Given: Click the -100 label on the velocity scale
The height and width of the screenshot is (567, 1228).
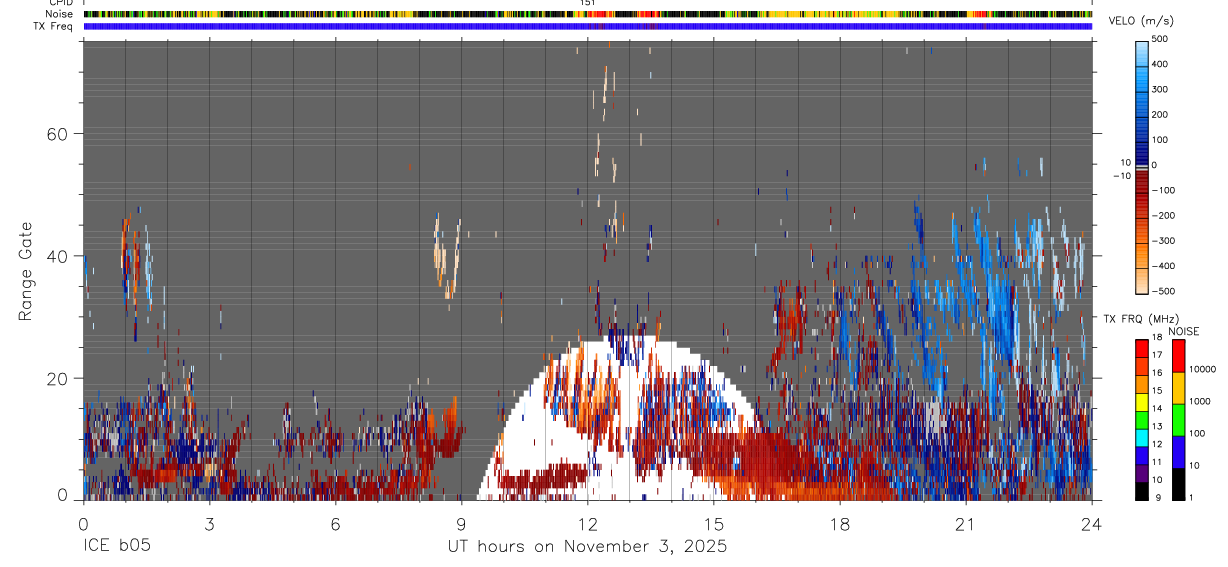Looking at the screenshot, I should point(1164,190).
